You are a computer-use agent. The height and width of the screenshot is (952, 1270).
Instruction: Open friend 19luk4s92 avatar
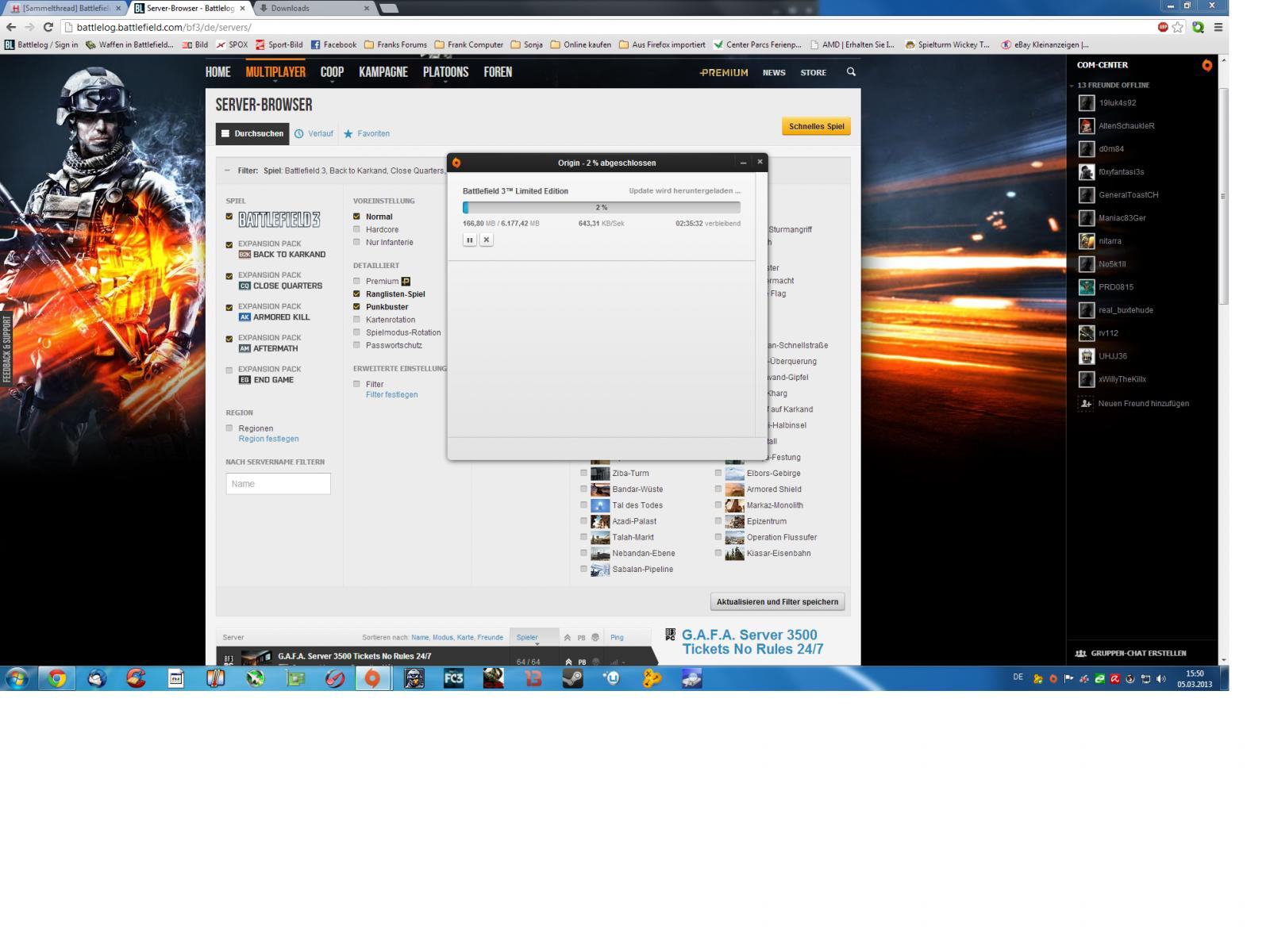coord(1087,103)
